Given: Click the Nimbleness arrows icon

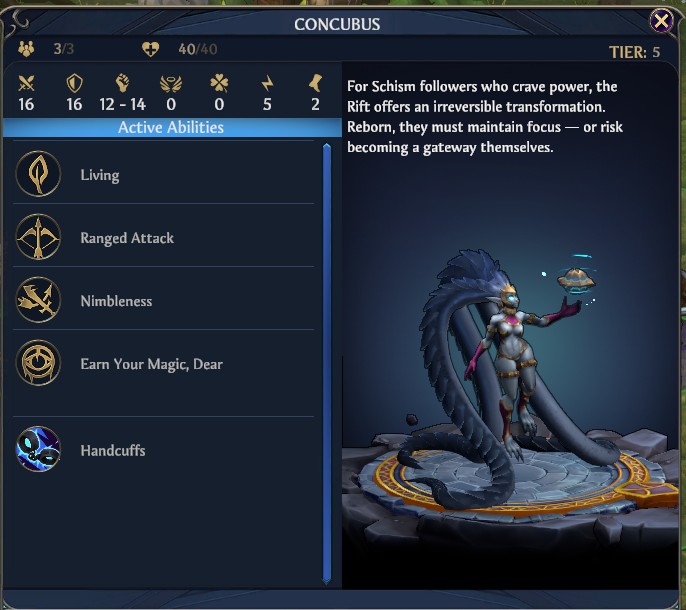Looking at the screenshot, I should pyautogui.click(x=38, y=300).
